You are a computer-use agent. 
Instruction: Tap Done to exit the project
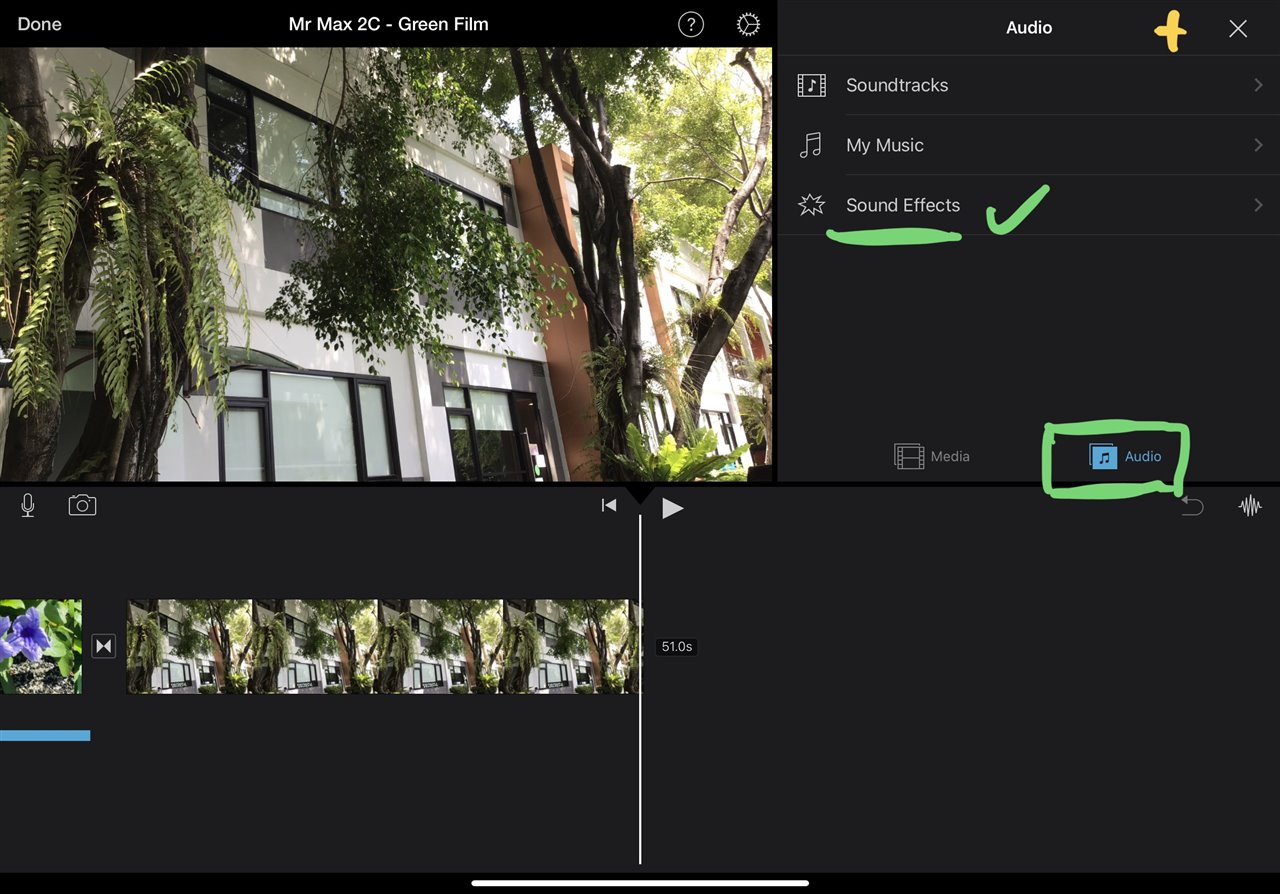coord(39,24)
